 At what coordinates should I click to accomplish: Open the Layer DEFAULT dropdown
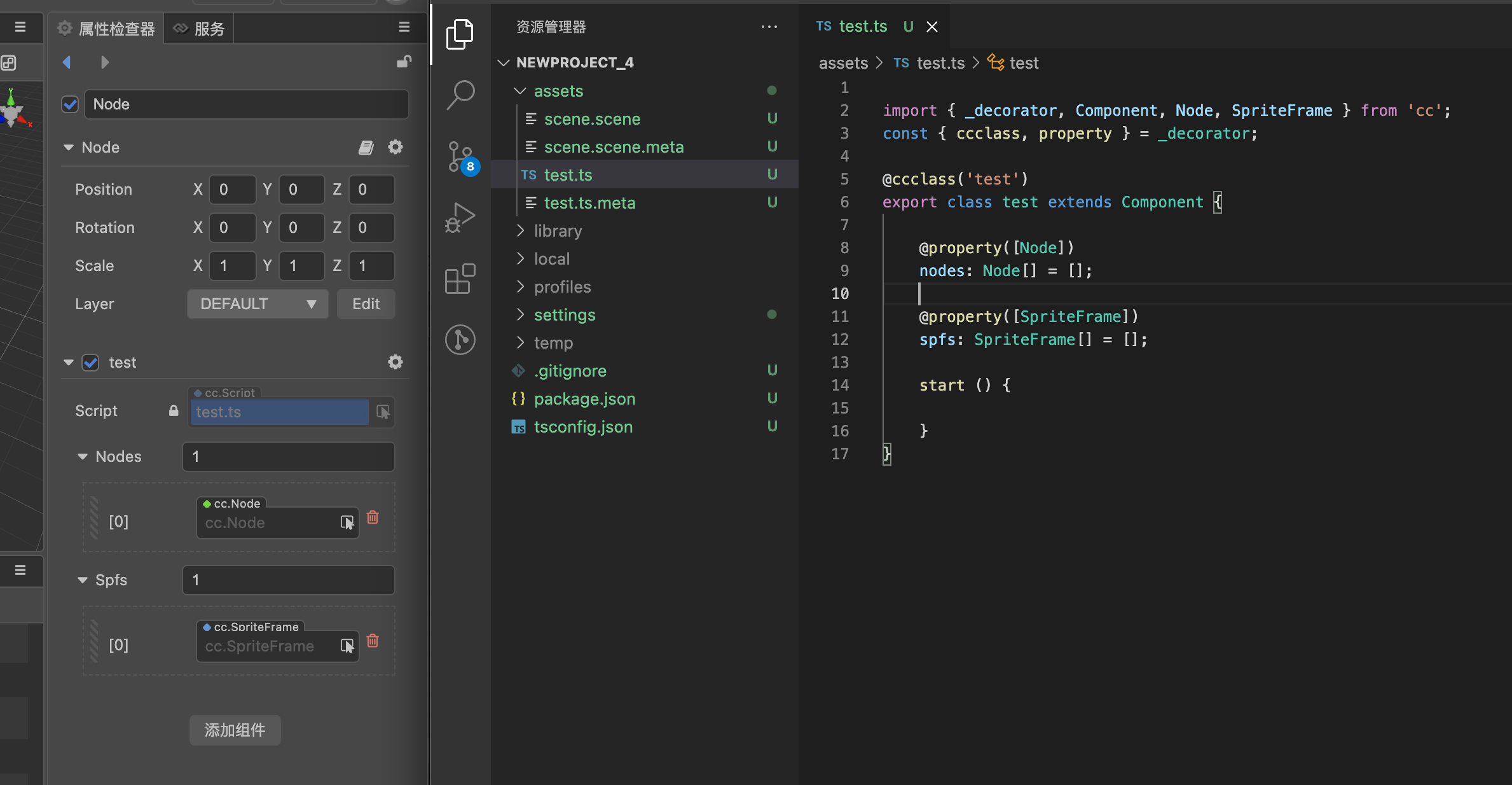pos(258,304)
